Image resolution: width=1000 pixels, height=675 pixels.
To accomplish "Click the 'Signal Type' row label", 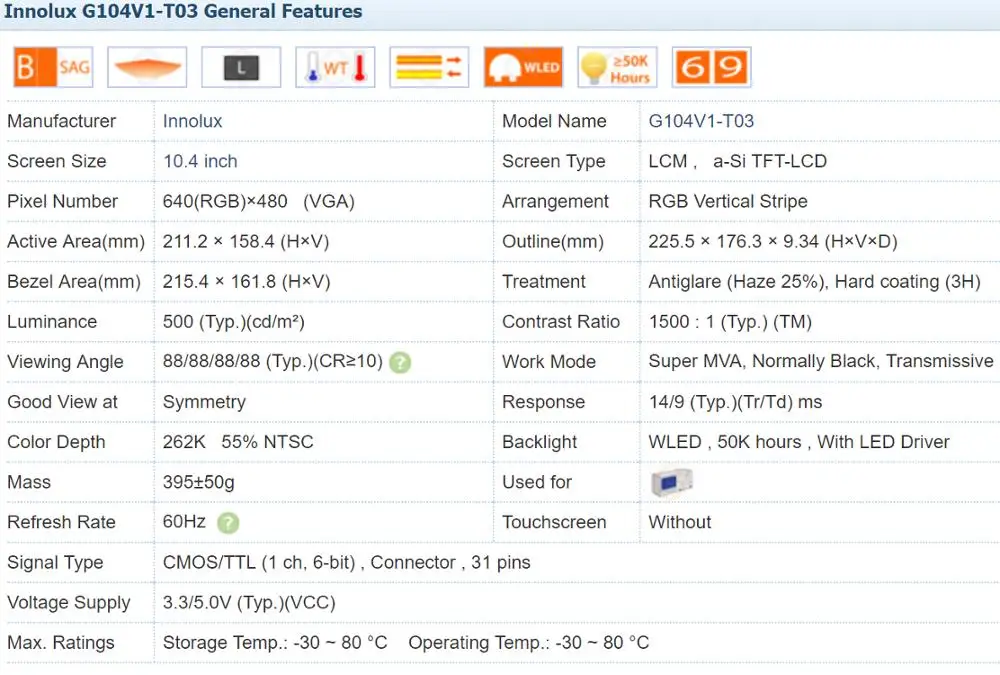I will point(55,563).
